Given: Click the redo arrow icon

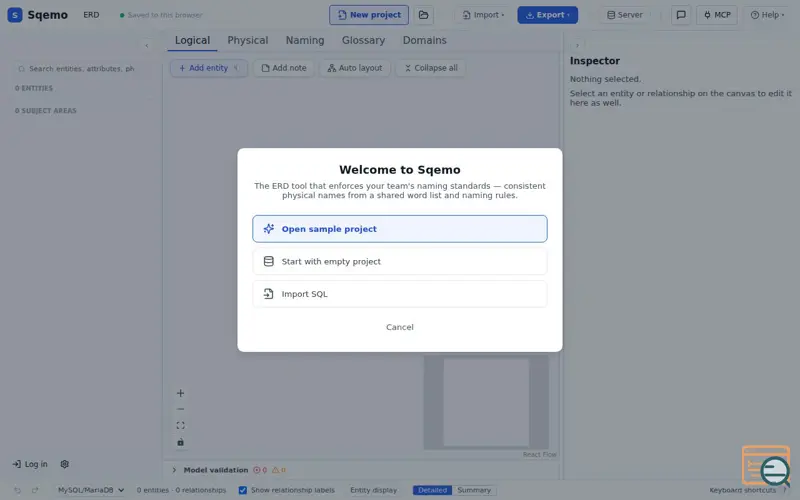Looking at the screenshot, I should point(35,490).
